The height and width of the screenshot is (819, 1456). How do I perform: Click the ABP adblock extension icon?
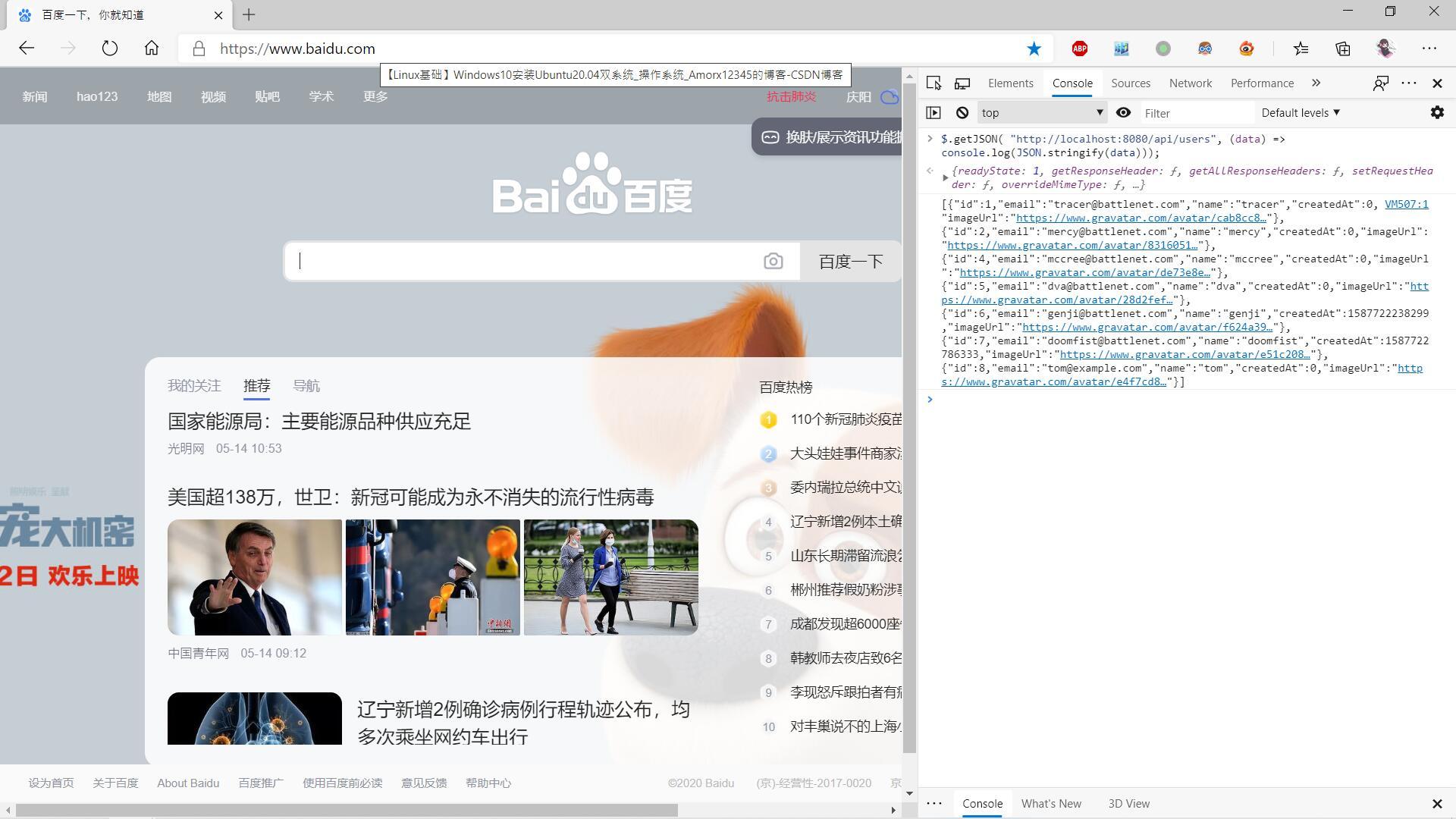(x=1080, y=49)
